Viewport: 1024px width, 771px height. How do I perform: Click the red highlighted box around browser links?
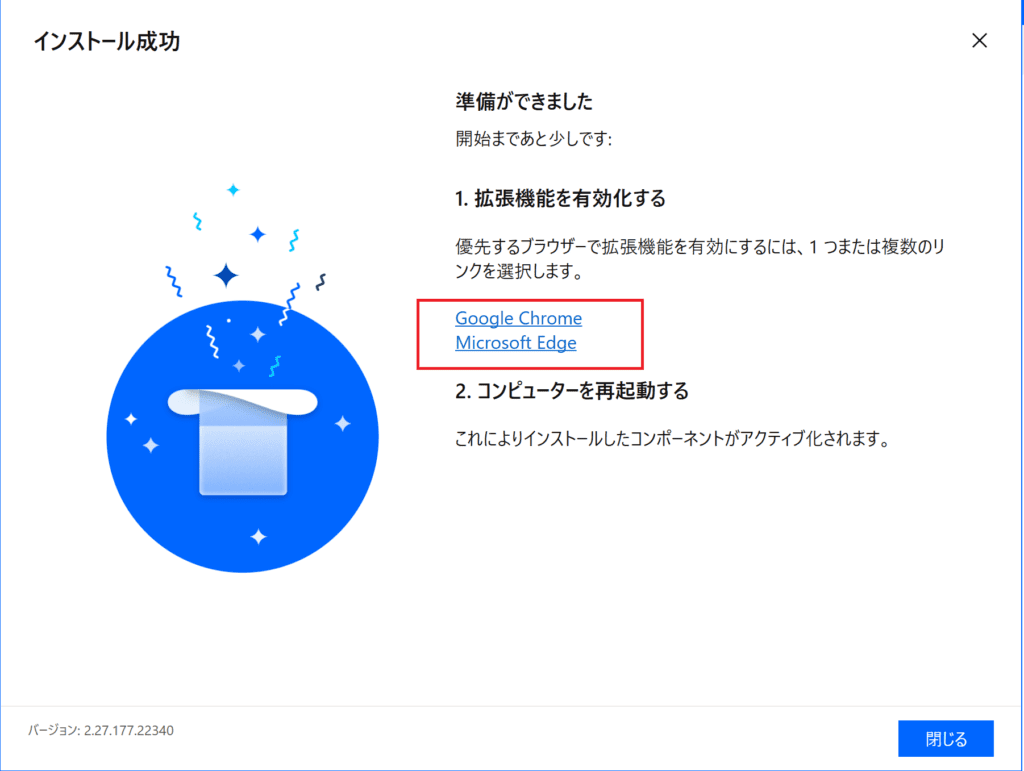point(530,334)
